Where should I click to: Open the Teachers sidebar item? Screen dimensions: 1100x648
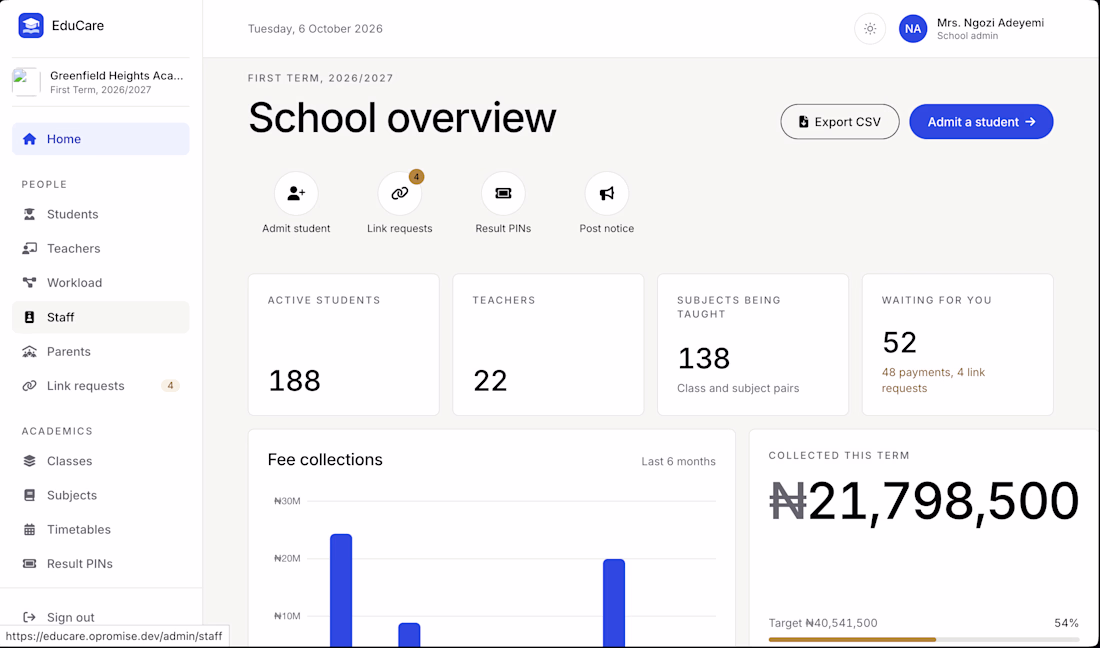click(x=100, y=248)
